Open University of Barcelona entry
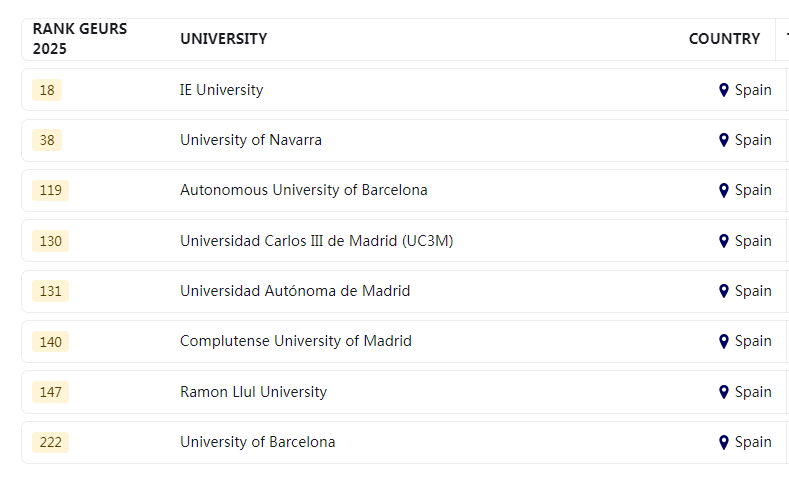 click(258, 442)
